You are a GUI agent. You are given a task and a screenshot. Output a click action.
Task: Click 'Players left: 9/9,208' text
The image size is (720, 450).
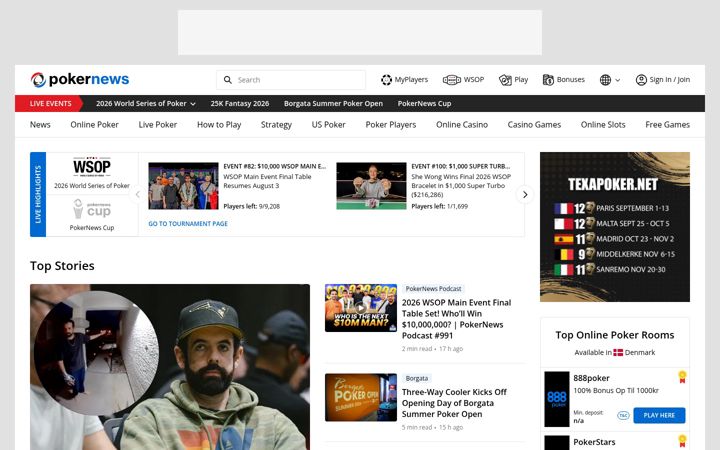252,207
